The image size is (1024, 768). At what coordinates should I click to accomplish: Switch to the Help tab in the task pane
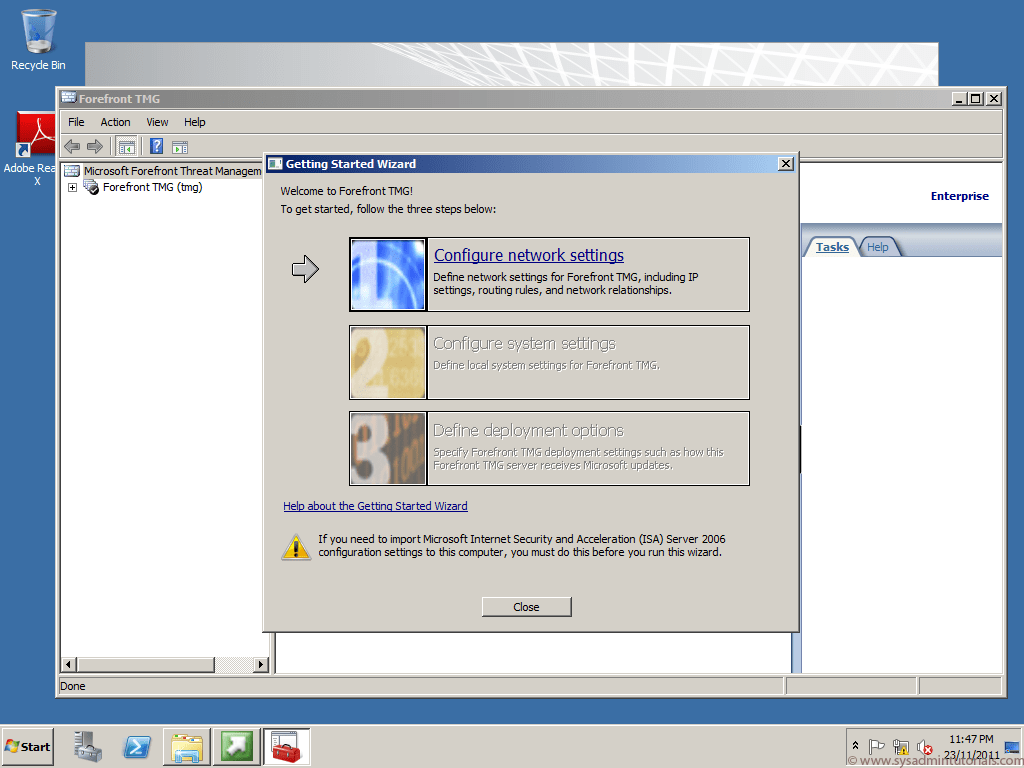click(878, 247)
